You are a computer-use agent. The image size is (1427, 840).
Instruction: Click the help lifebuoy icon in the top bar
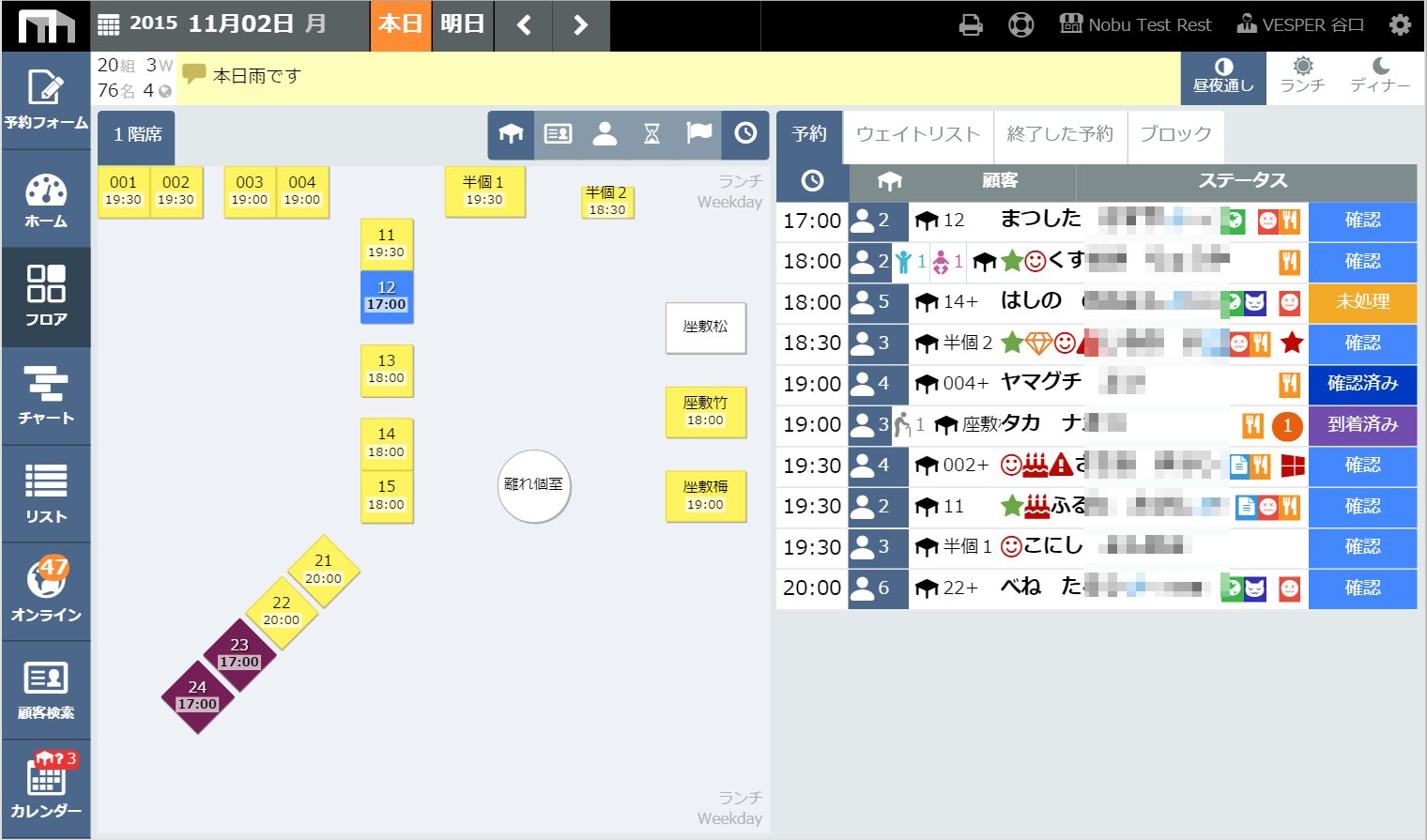(x=1020, y=24)
